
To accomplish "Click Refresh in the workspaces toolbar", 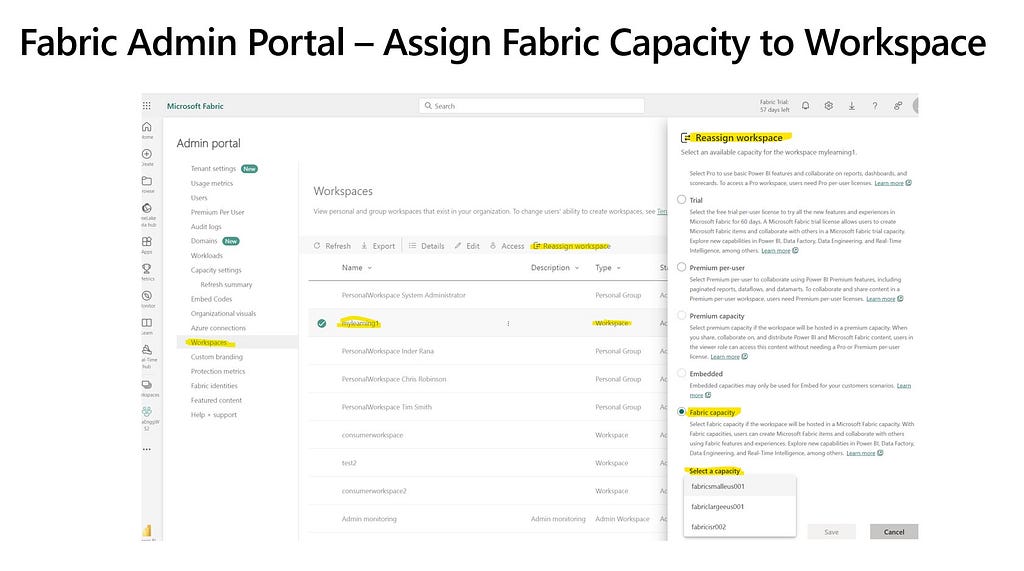I will click(x=332, y=246).
